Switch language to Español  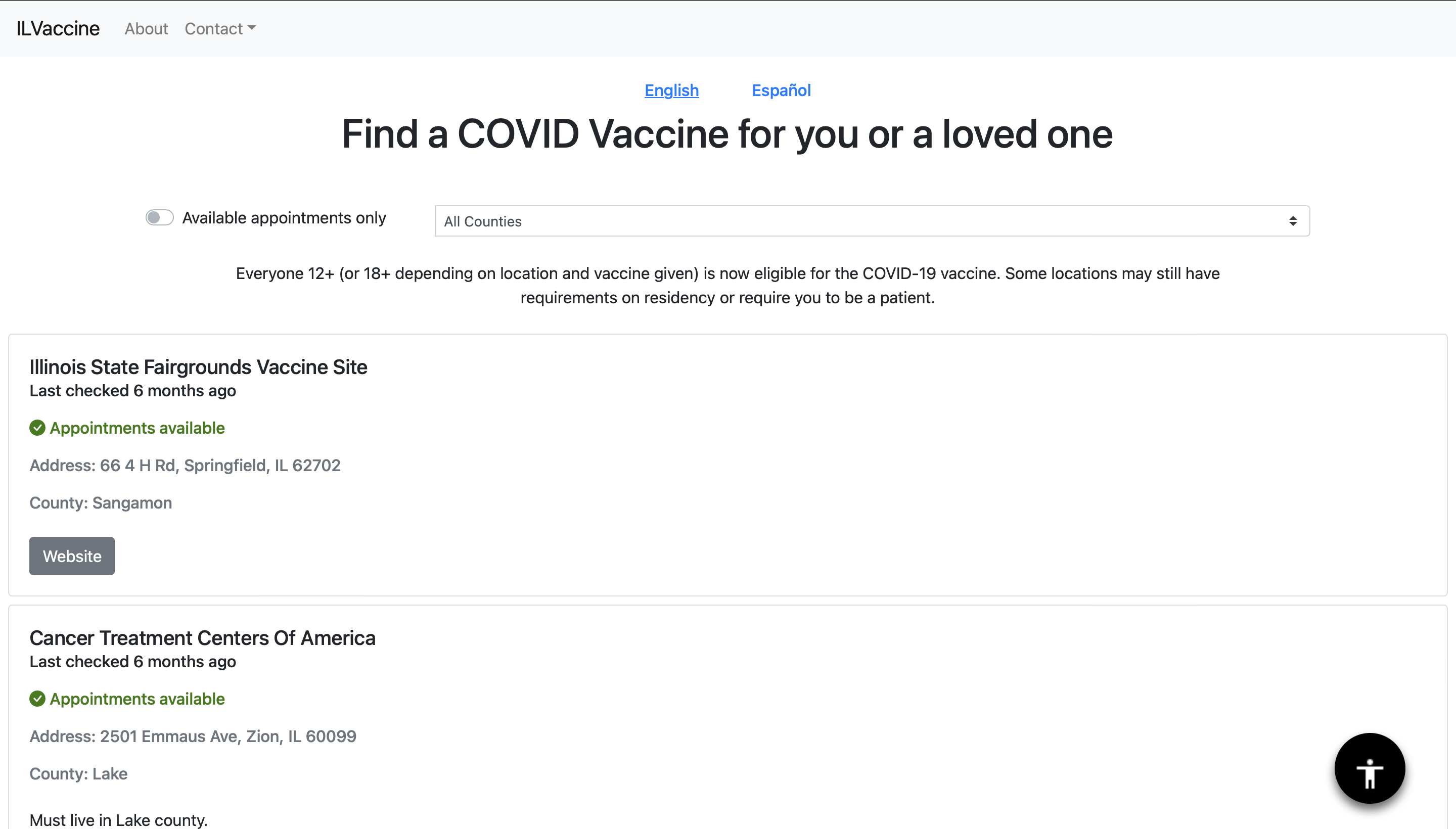pyautogui.click(x=781, y=90)
